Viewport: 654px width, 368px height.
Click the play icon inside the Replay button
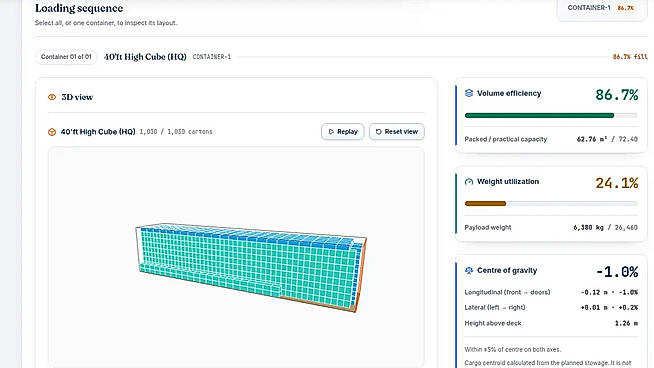[x=331, y=131]
